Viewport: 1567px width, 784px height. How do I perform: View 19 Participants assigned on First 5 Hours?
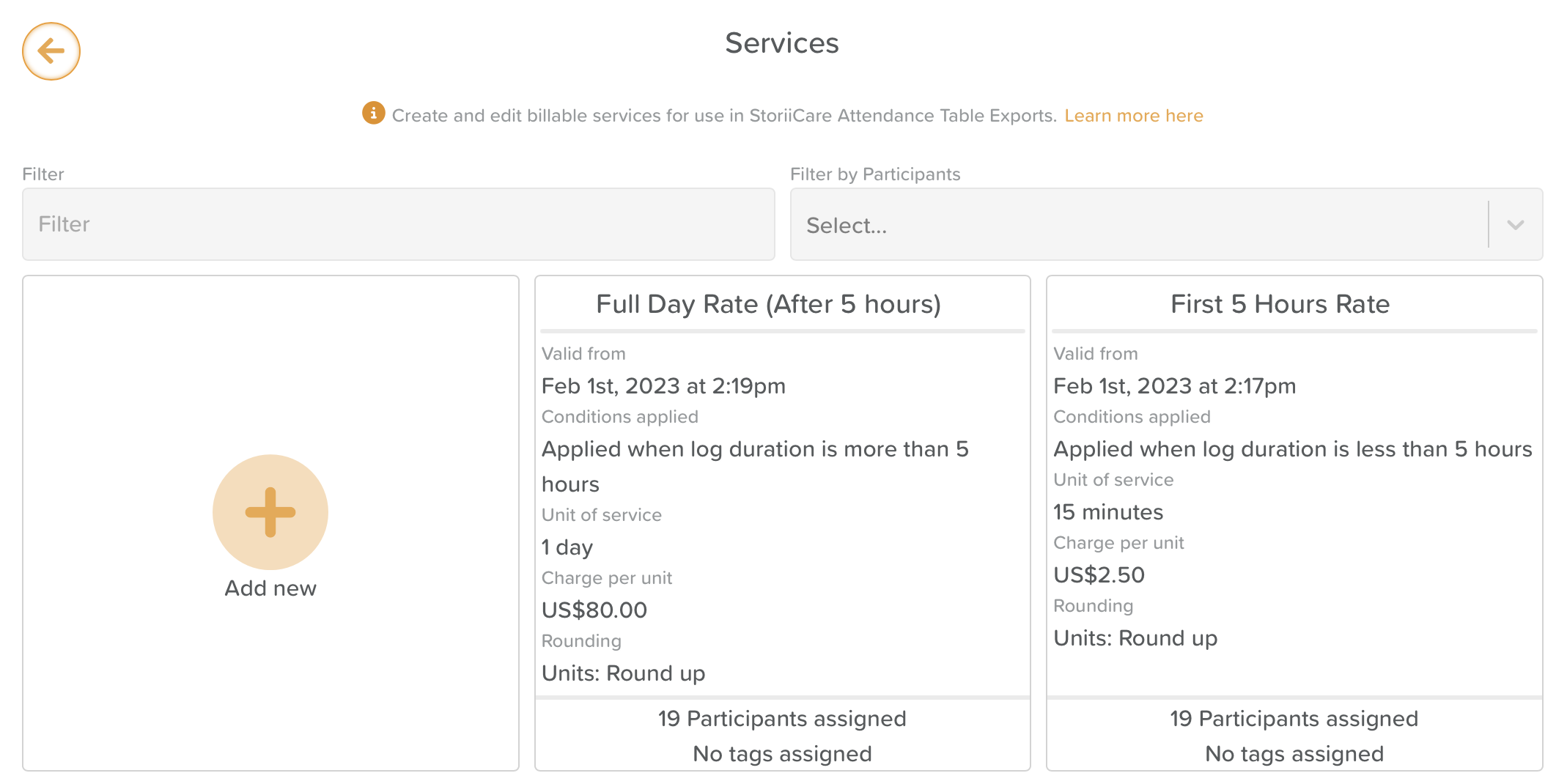[1294, 719]
